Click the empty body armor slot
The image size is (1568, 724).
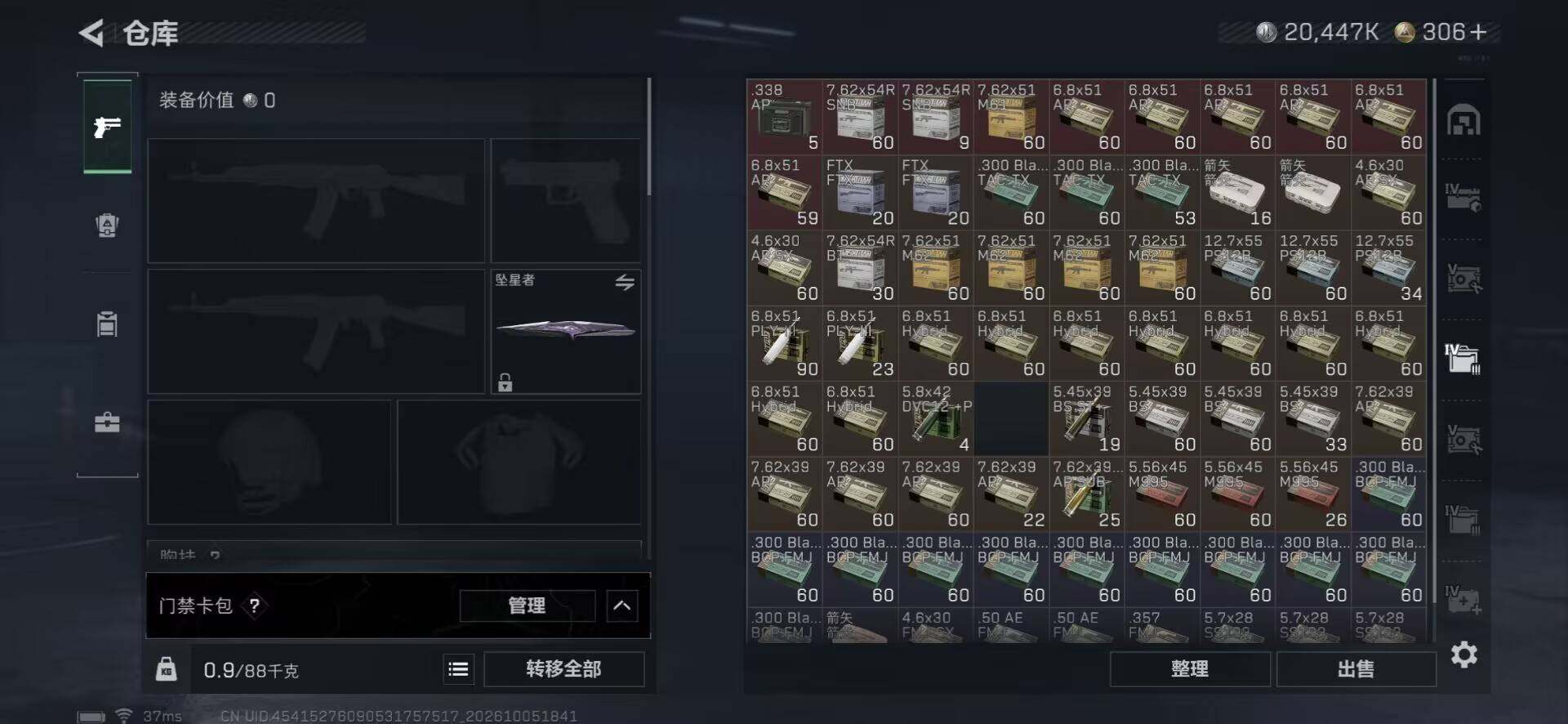(x=519, y=462)
